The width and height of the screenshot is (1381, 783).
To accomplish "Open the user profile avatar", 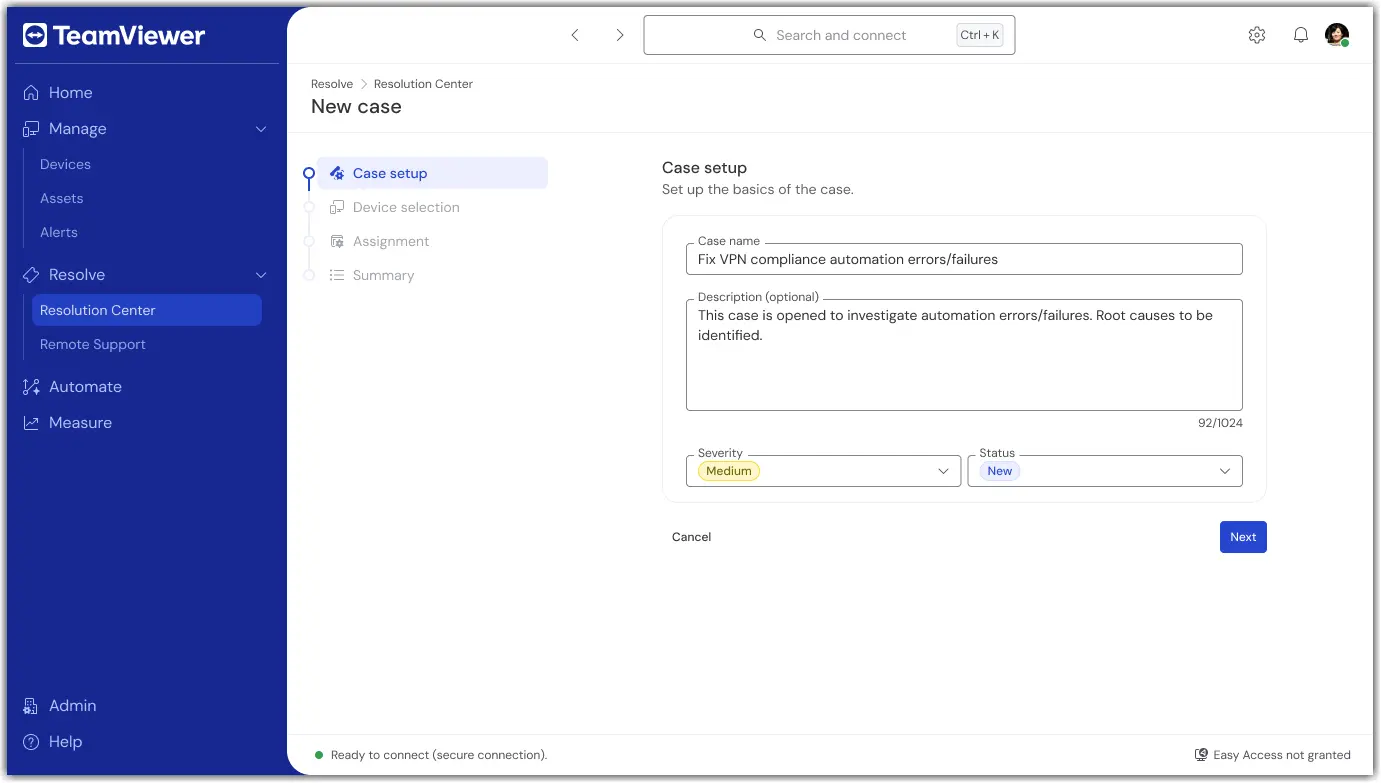I will (1337, 35).
